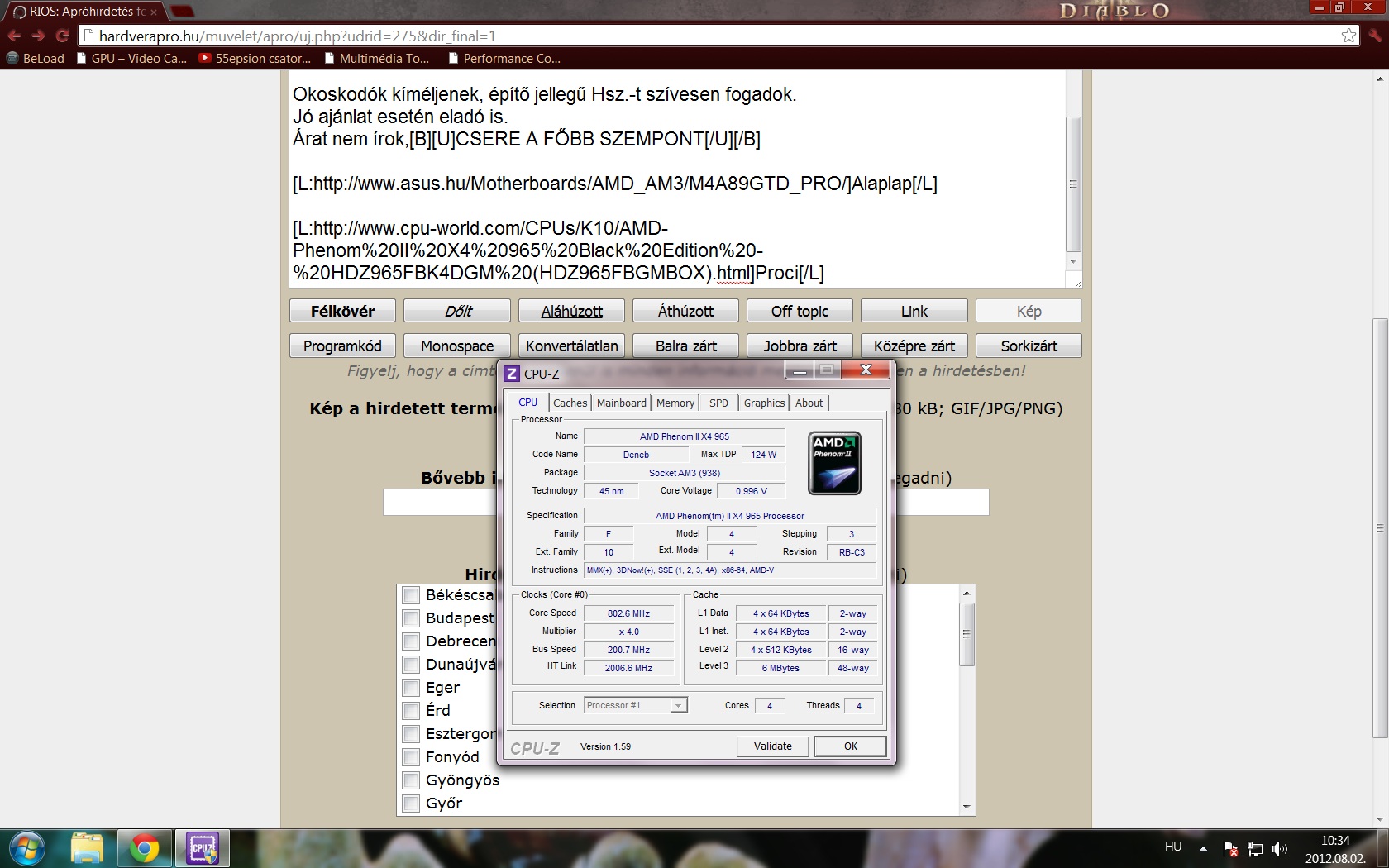
Task: Click the AMD Phenom II logo in CPU-Z
Action: coord(834,463)
